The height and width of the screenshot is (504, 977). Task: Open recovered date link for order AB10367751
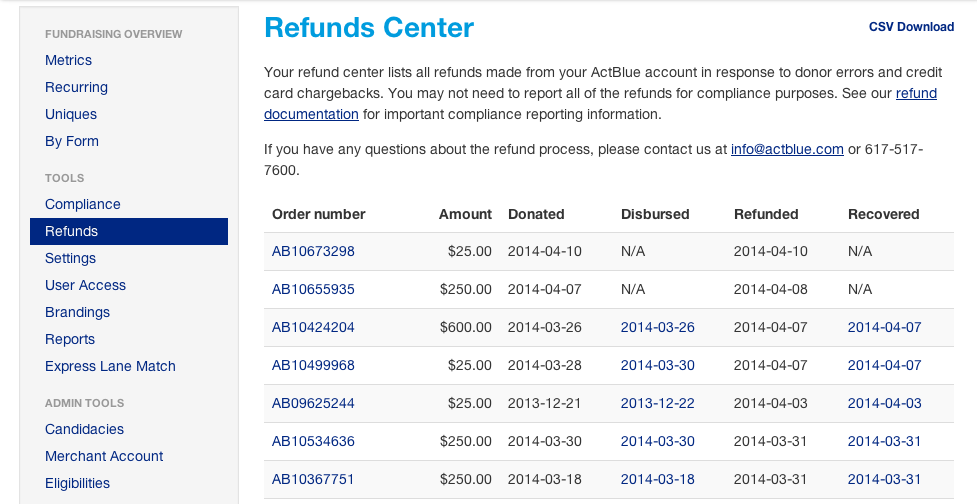coord(884,480)
